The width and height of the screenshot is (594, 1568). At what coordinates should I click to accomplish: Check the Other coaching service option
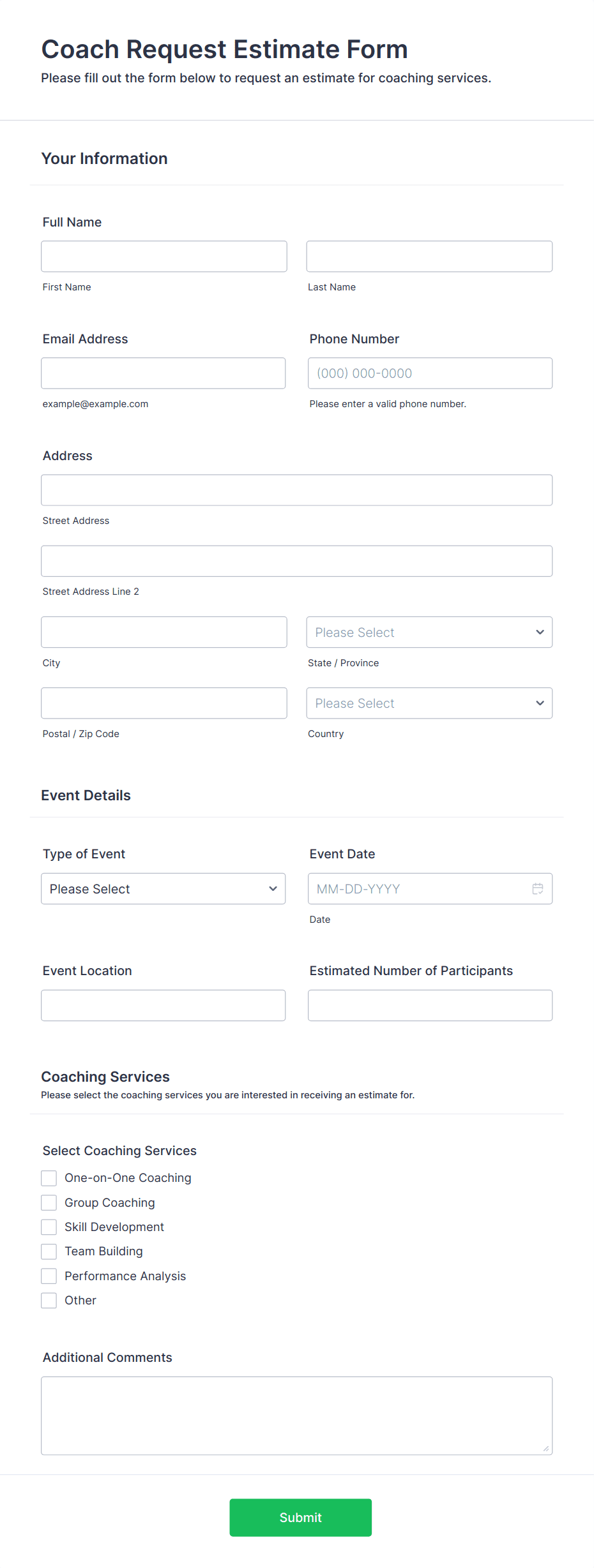(49, 1300)
